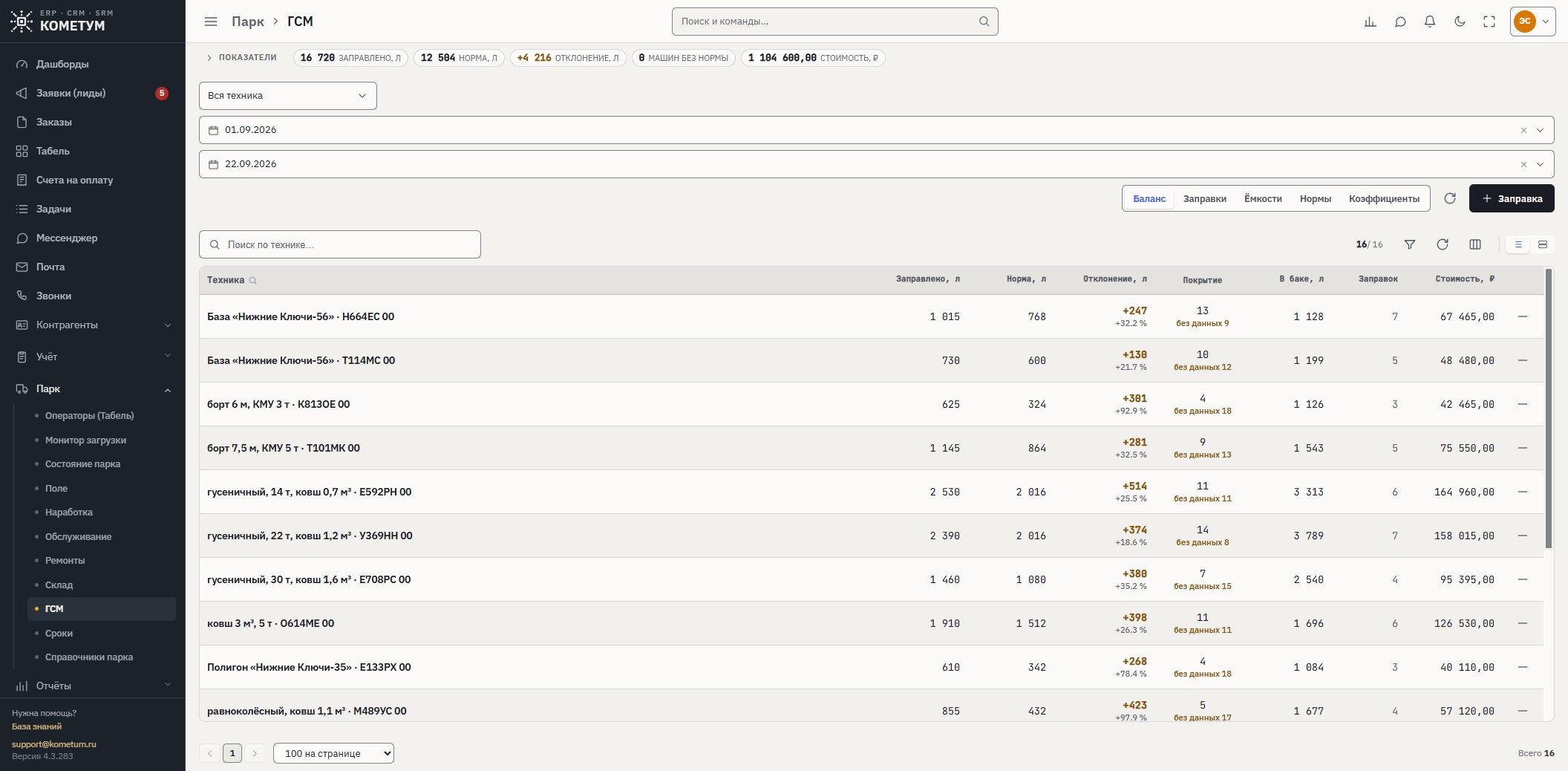Enter fullscreen mode
The image size is (1568, 771).
click(1489, 22)
